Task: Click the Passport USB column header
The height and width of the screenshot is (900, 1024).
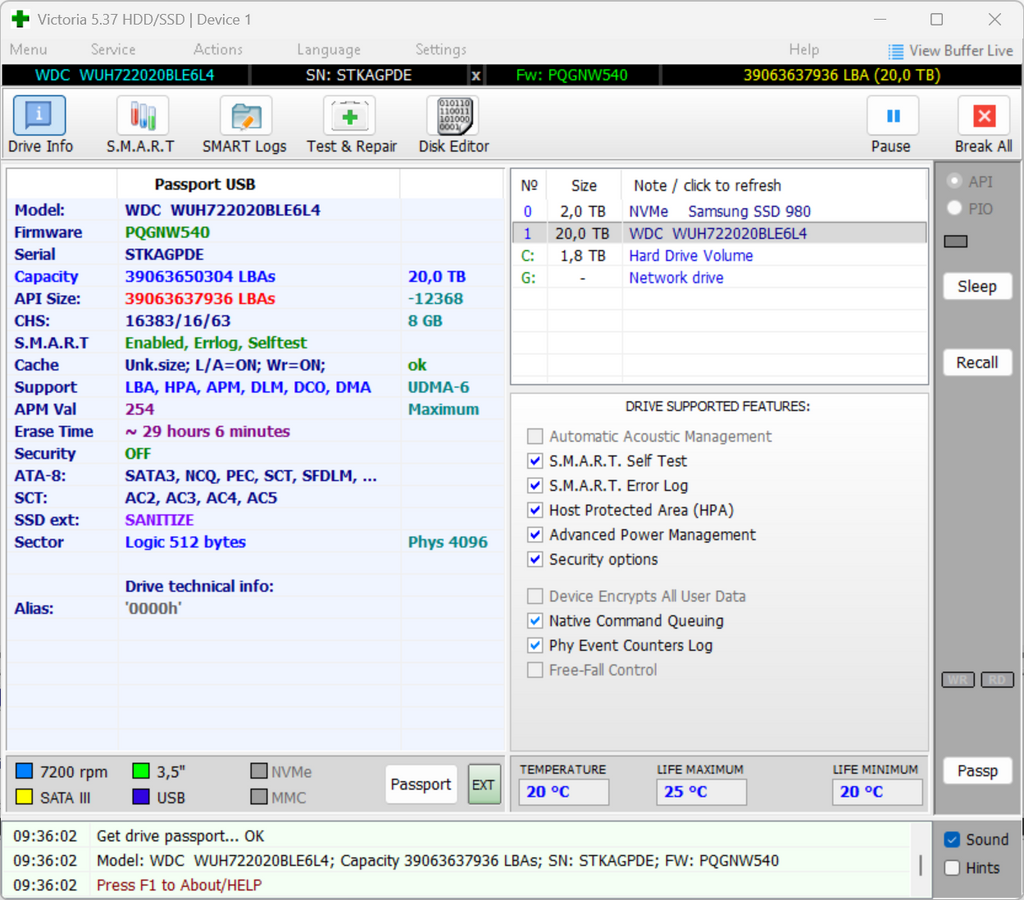Action: coord(204,185)
